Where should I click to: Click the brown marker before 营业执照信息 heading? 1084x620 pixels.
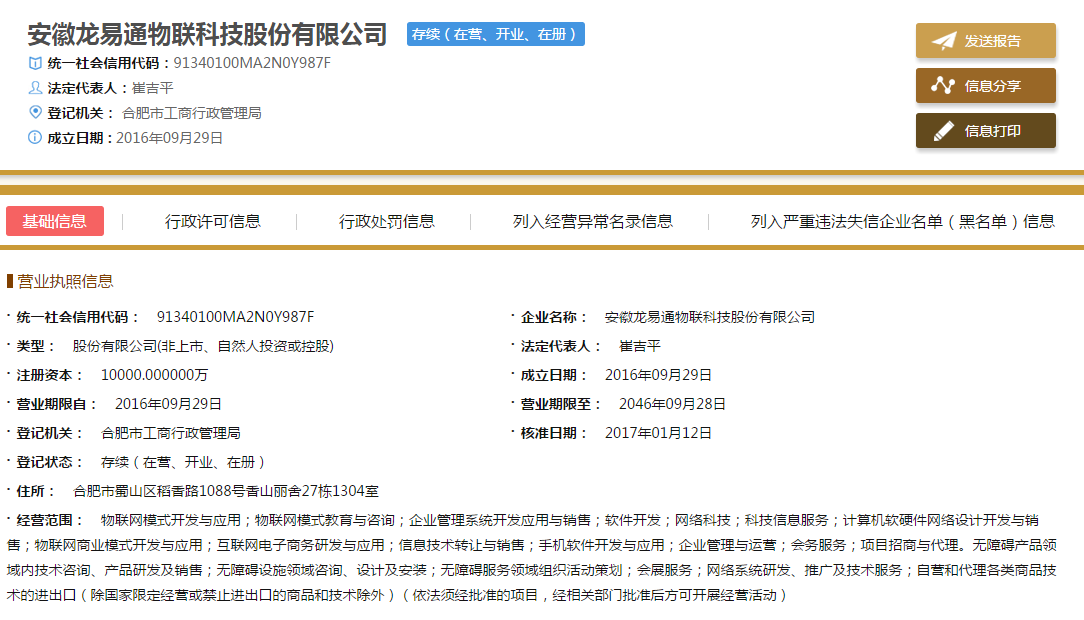coord(9,281)
